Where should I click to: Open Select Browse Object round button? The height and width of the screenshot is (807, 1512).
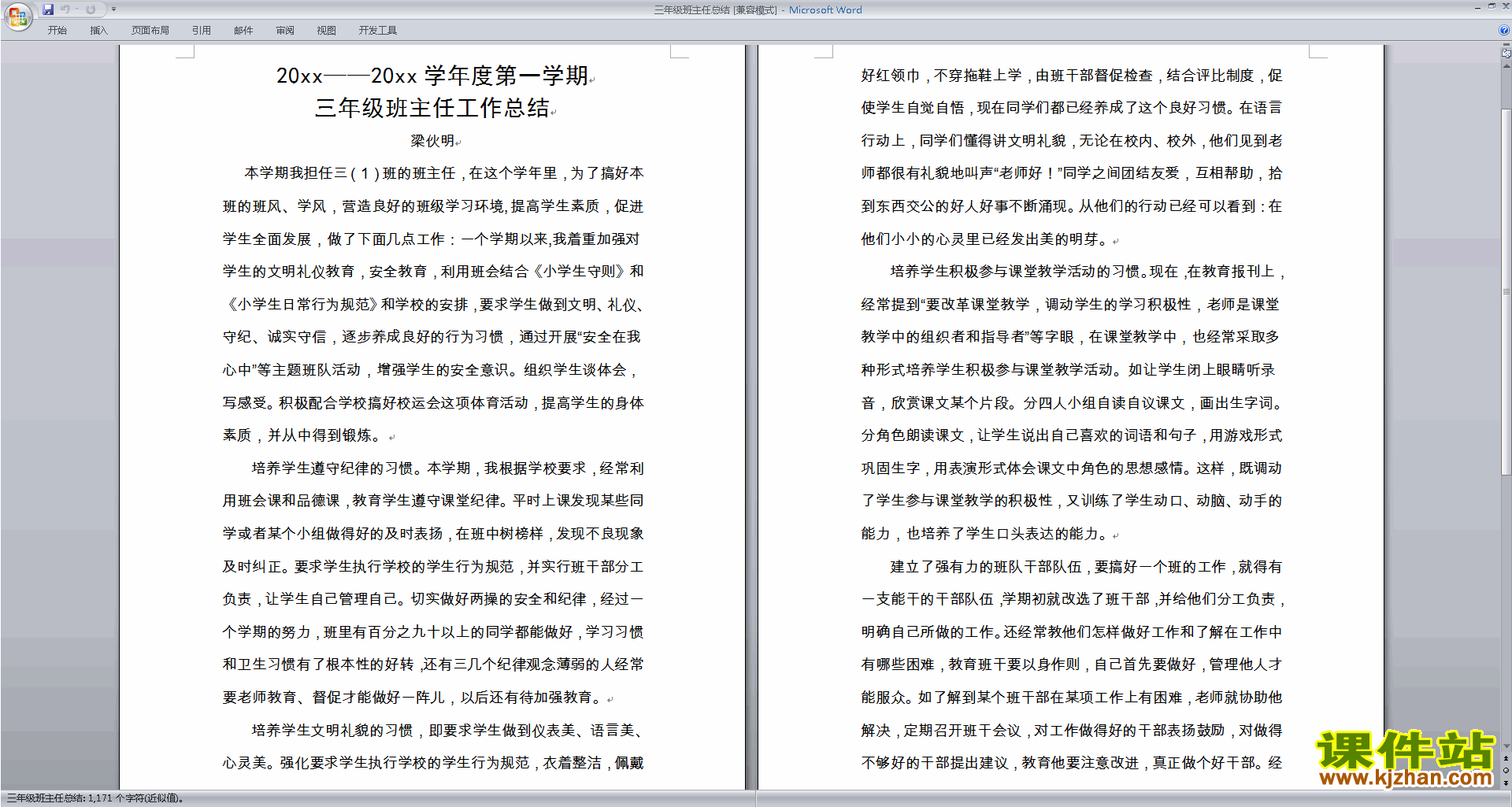click(1506, 770)
